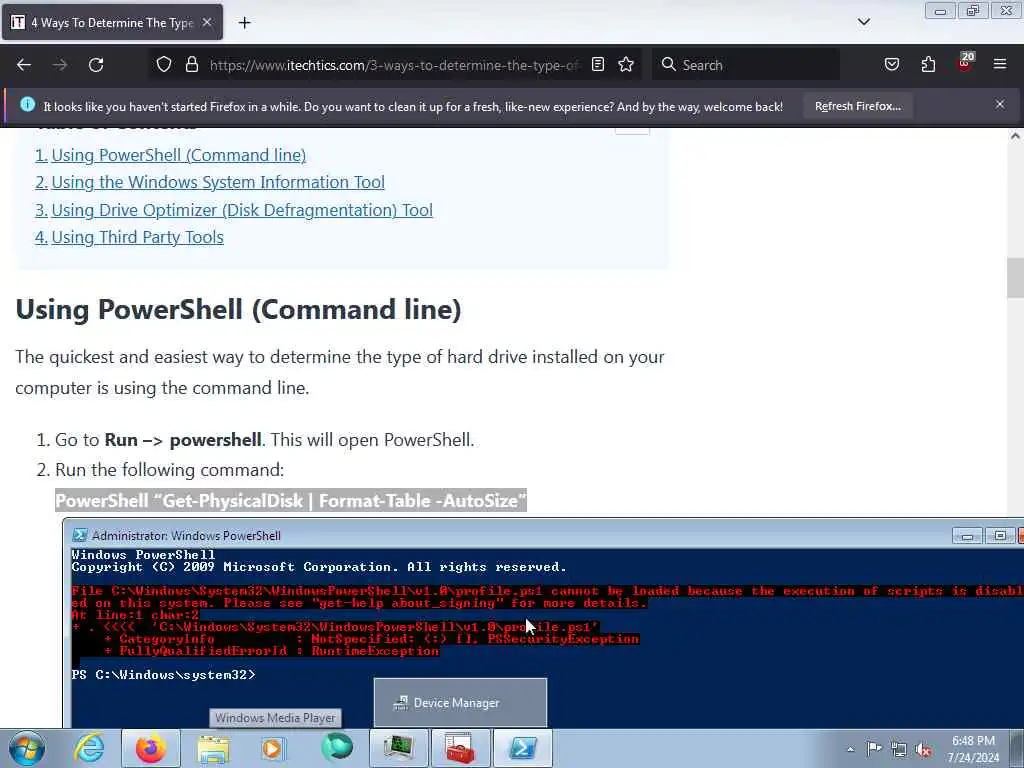
Task: Select the '4 Ways To Determine The Type' tab
Action: (112, 23)
